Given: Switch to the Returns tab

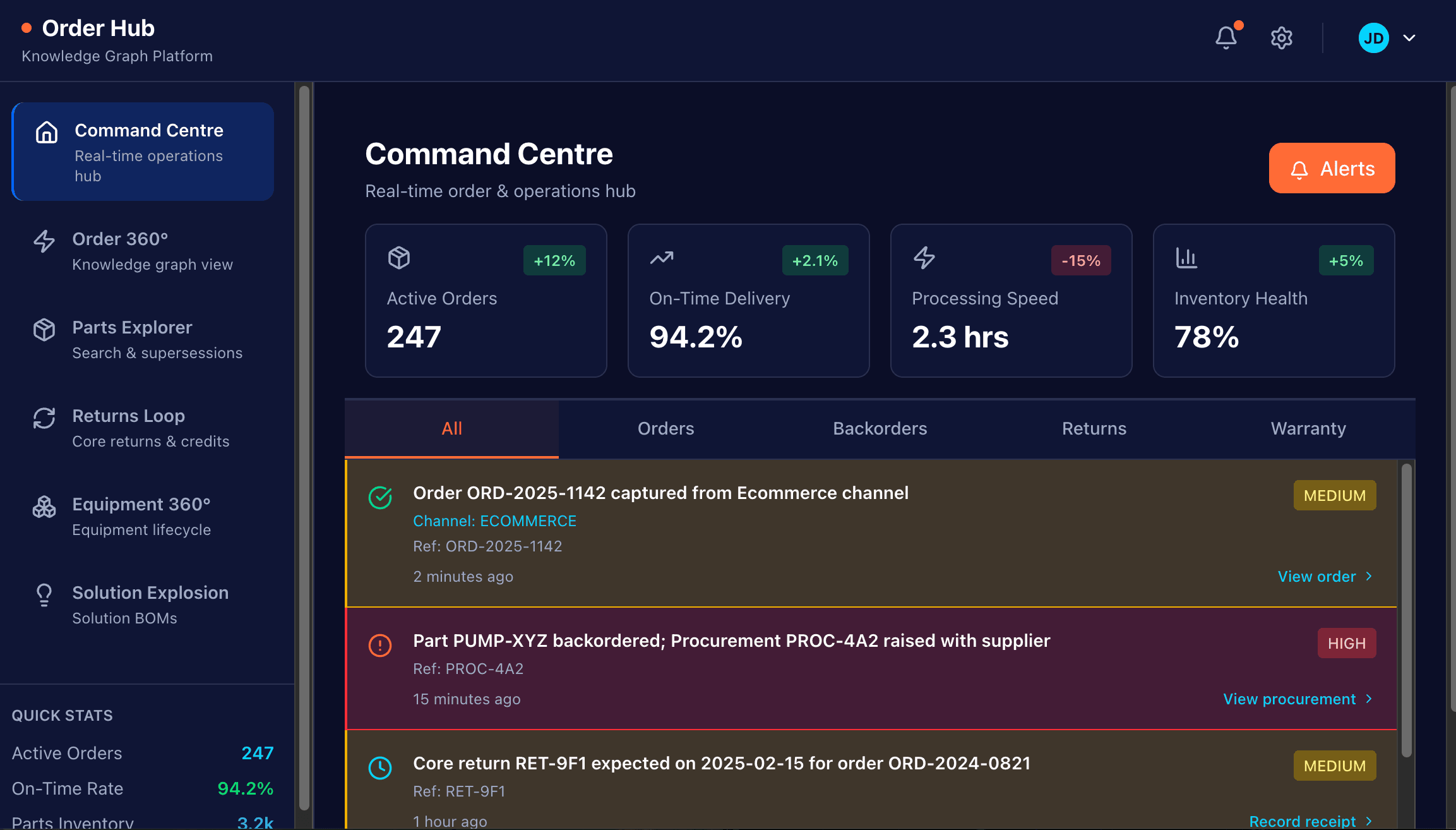Looking at the screenshot, I should (1094, 429).
